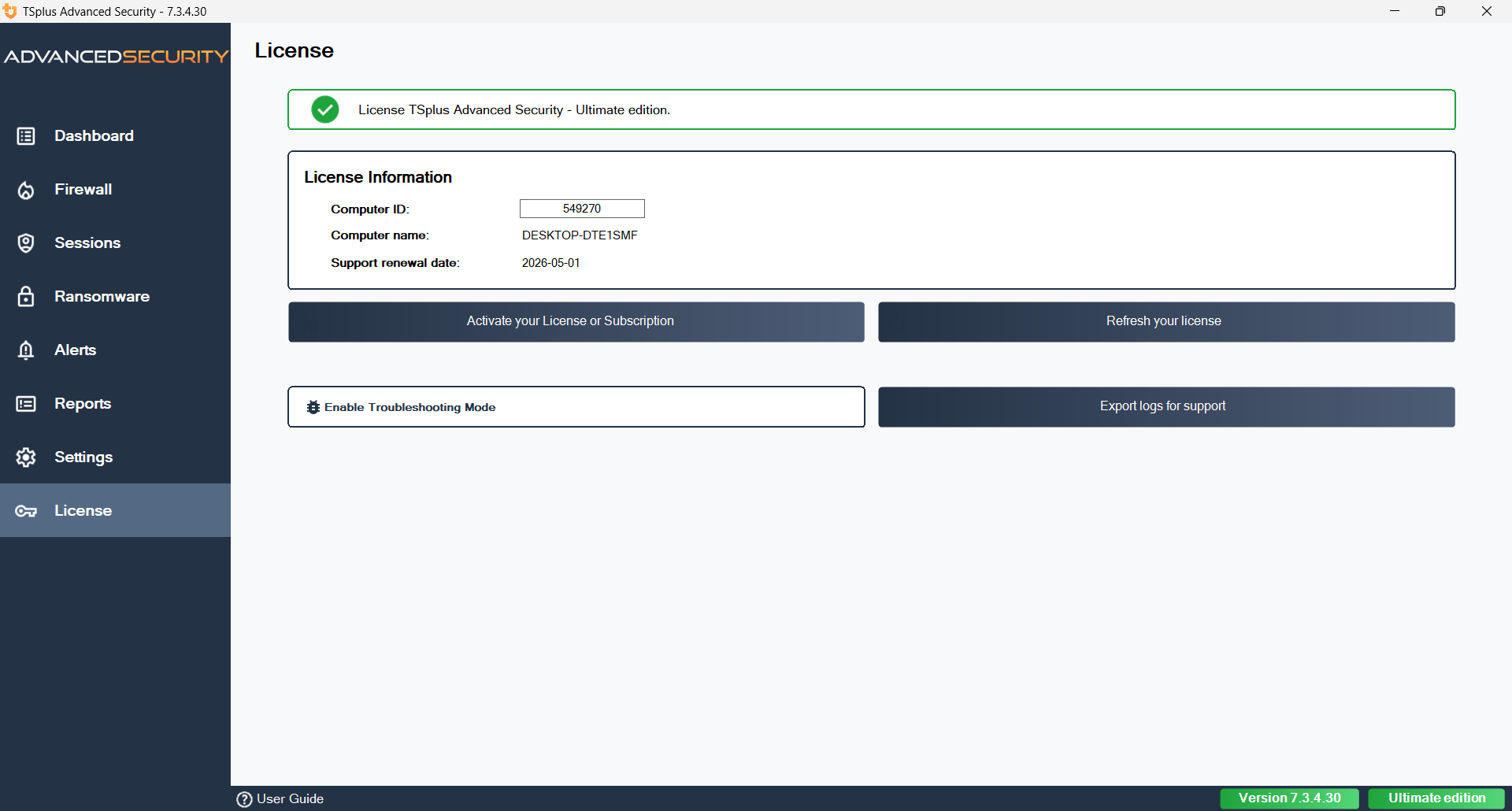Image resolution: width=1512 pixels, height=811 pixels.
Task: Click the Computer ID field 549270
Action: 582,209
